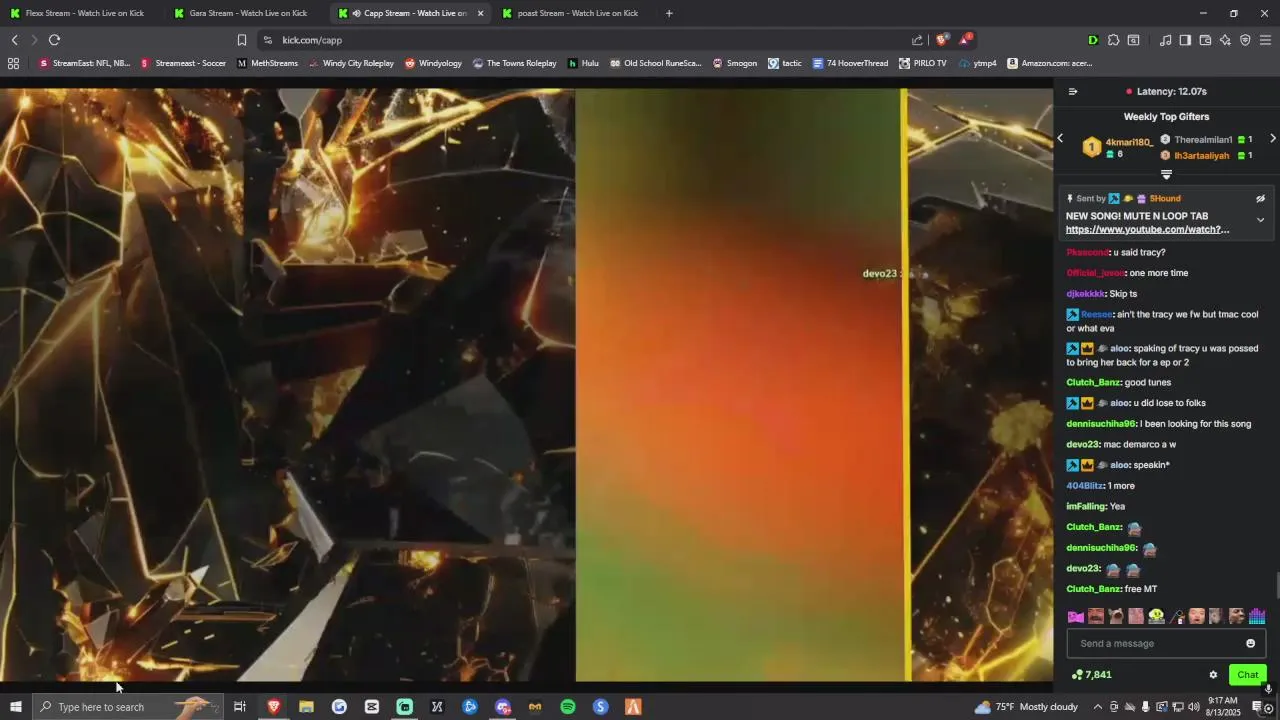Viewport: 1280px width, 720px height.
Task: Open the emoji picker in message box
Action: coord(1250,643)
